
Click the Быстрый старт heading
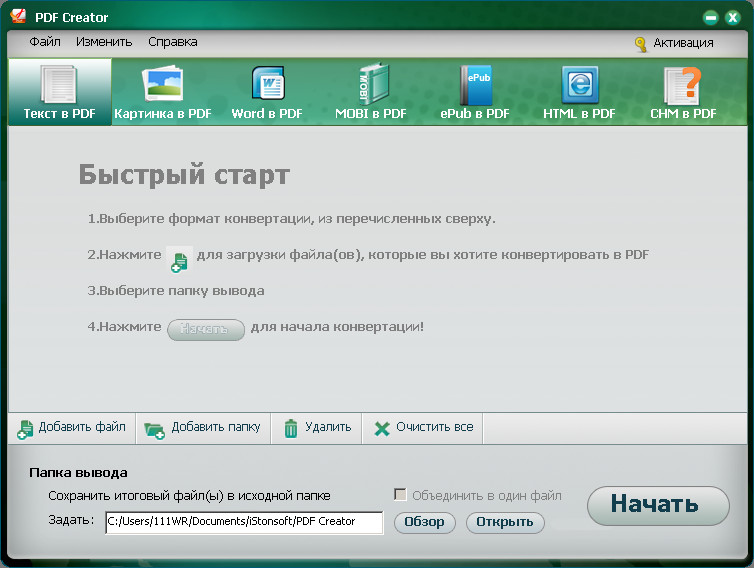184,175
